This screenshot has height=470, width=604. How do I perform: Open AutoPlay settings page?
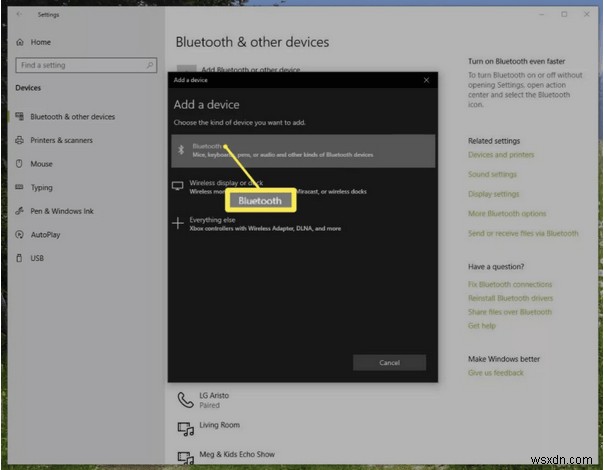[x=45, y=235]
